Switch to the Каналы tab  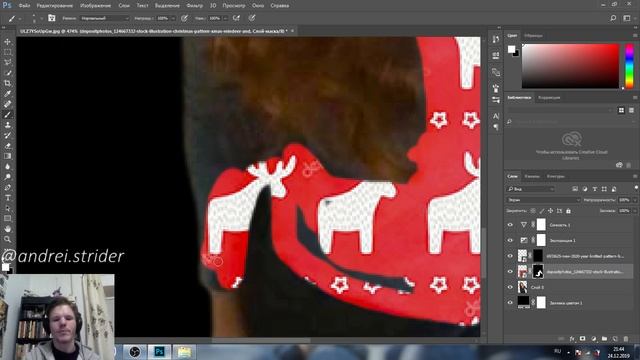pyautogui.click(x=532, y=176)
